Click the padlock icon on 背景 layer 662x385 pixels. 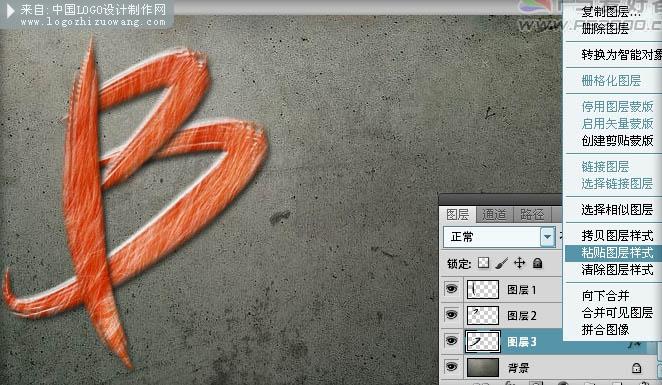click(x=637, y=368)
